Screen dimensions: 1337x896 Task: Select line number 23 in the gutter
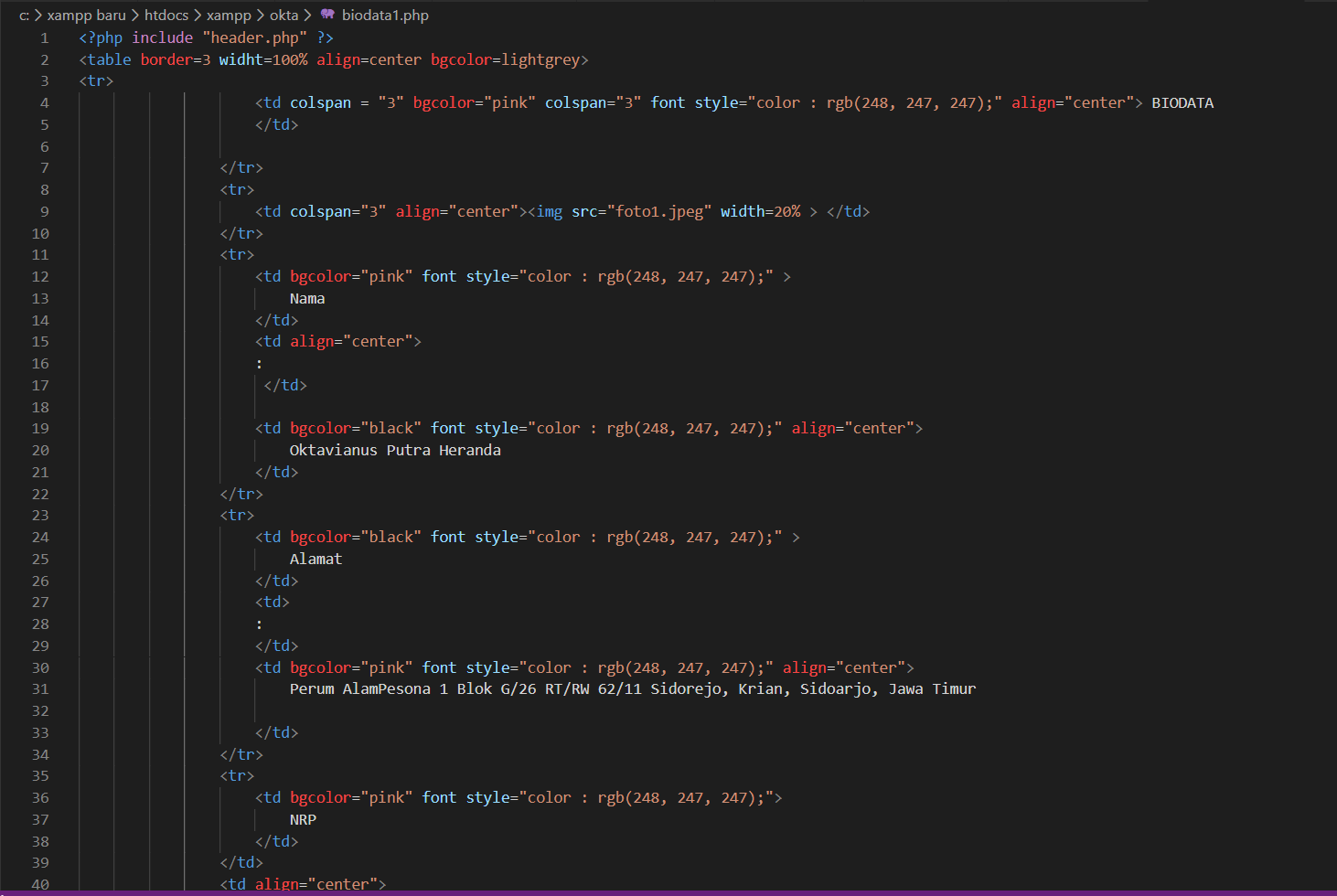[40, 515]
